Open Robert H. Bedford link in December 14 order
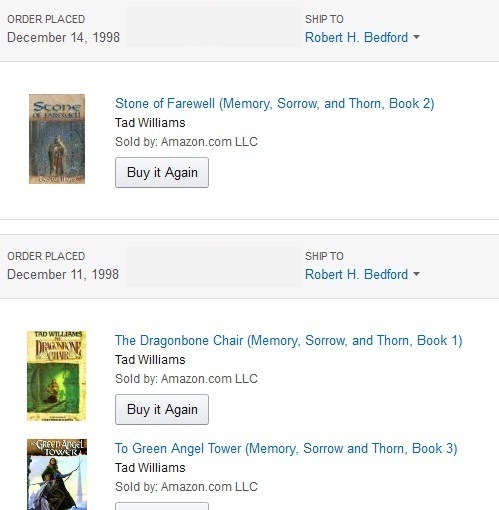The height and width of the screenshot is (510, 499). click(356, 37)
